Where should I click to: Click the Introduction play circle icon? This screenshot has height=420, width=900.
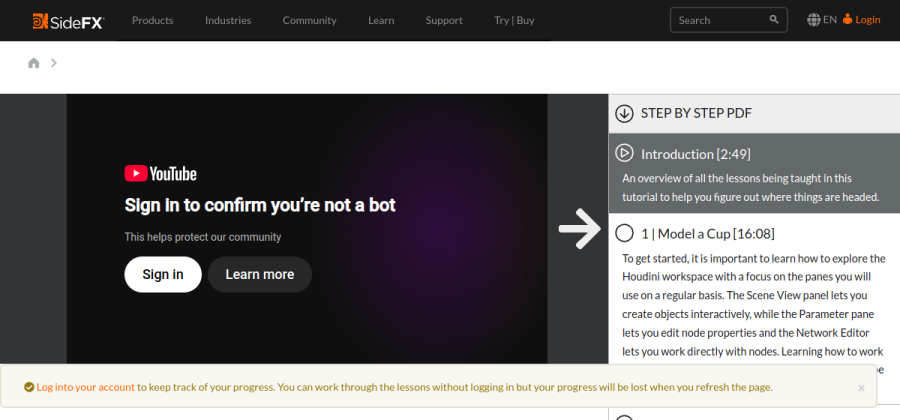tap(624, 153)
